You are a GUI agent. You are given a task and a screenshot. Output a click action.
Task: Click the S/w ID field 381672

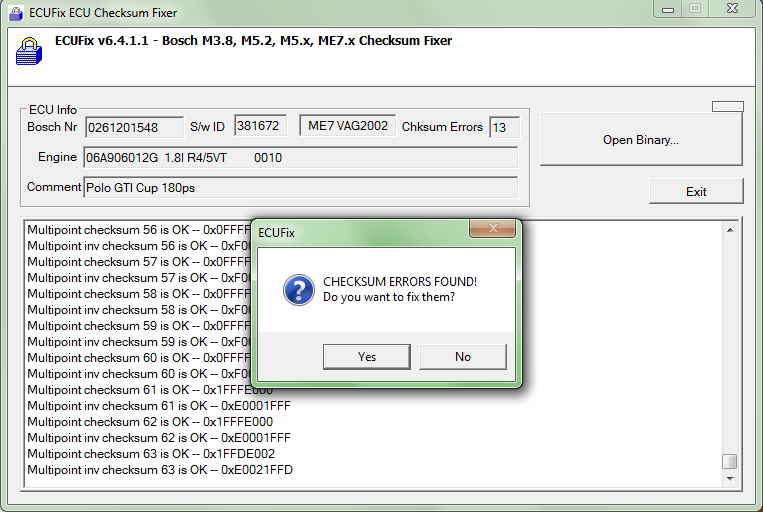(260, 126)
